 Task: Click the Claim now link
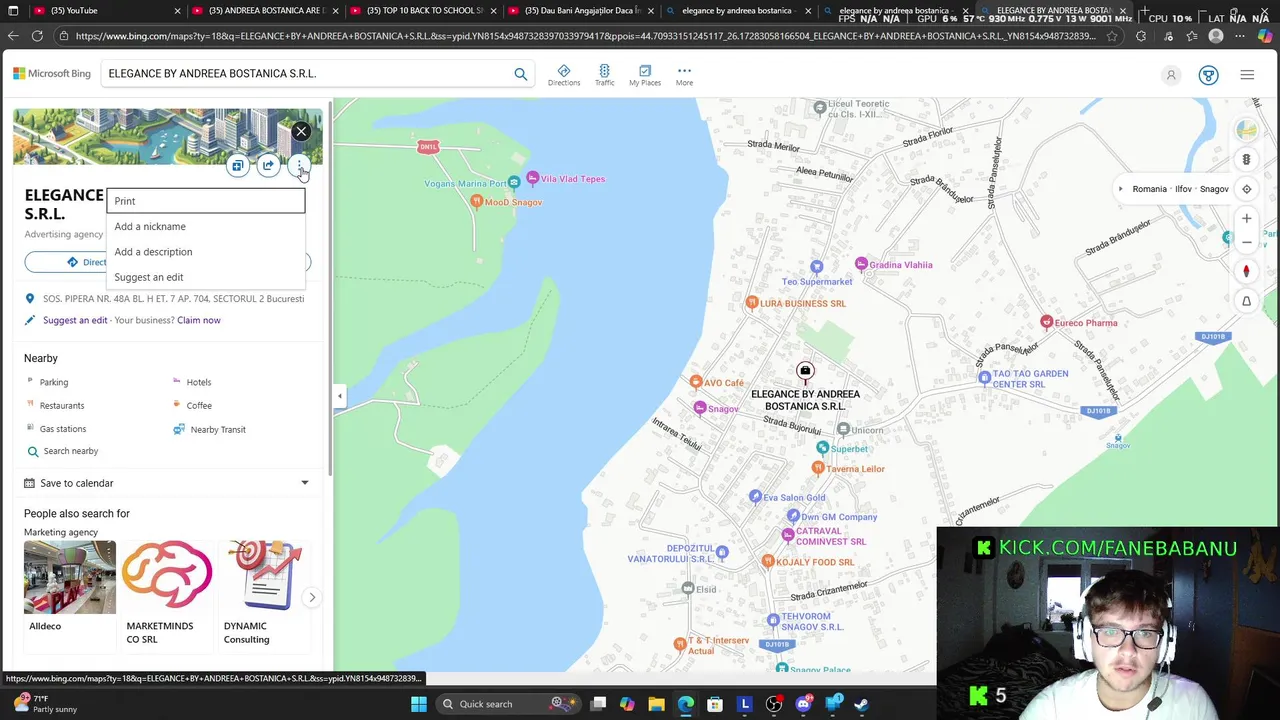tap(199, 320)
